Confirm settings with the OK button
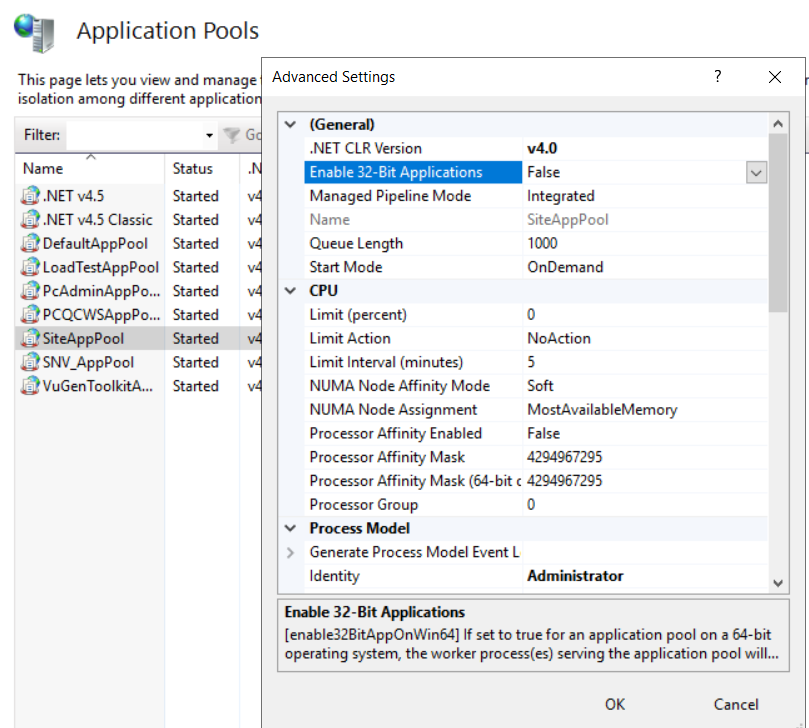The width and height of the screenshot is (809, 728). point(614,704)
